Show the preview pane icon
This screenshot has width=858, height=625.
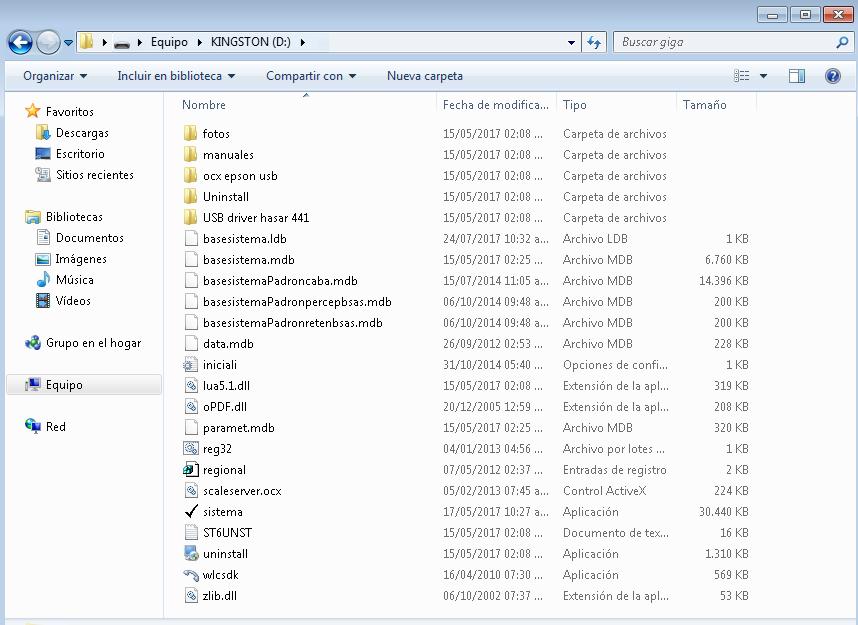[x=797, y=76]
